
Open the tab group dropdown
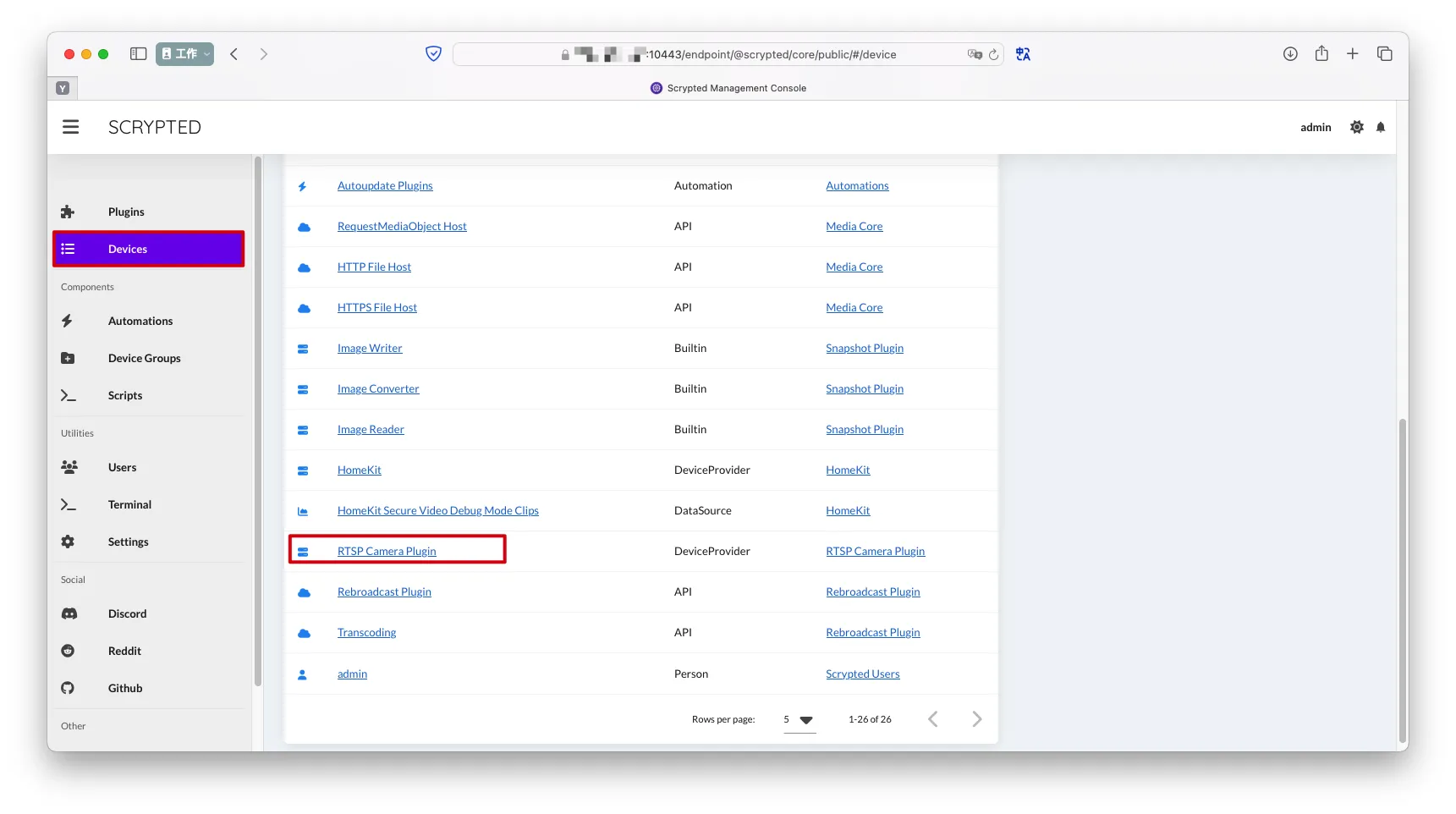(x=184, y=54)
